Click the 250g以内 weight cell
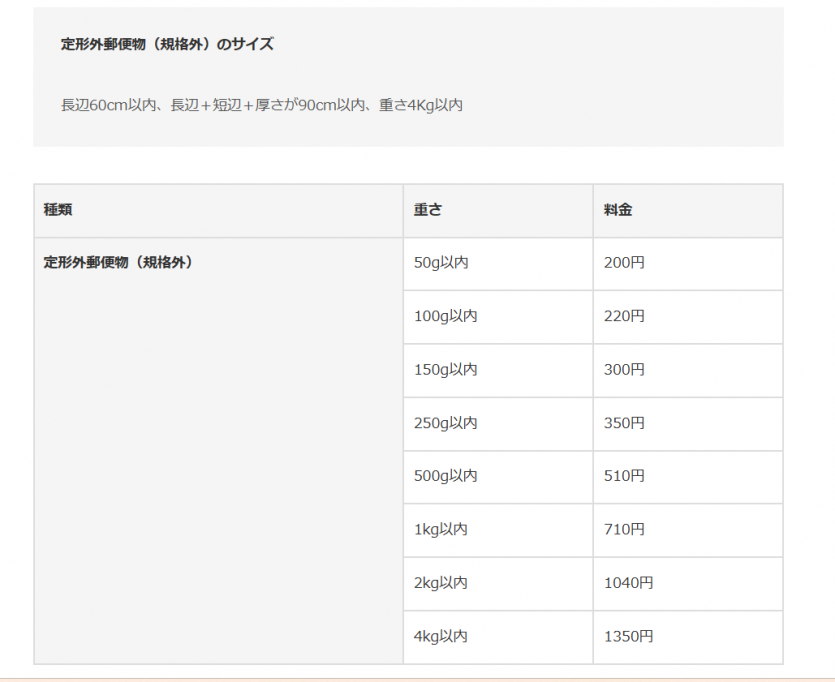835x682 pixels. [445, 423]
